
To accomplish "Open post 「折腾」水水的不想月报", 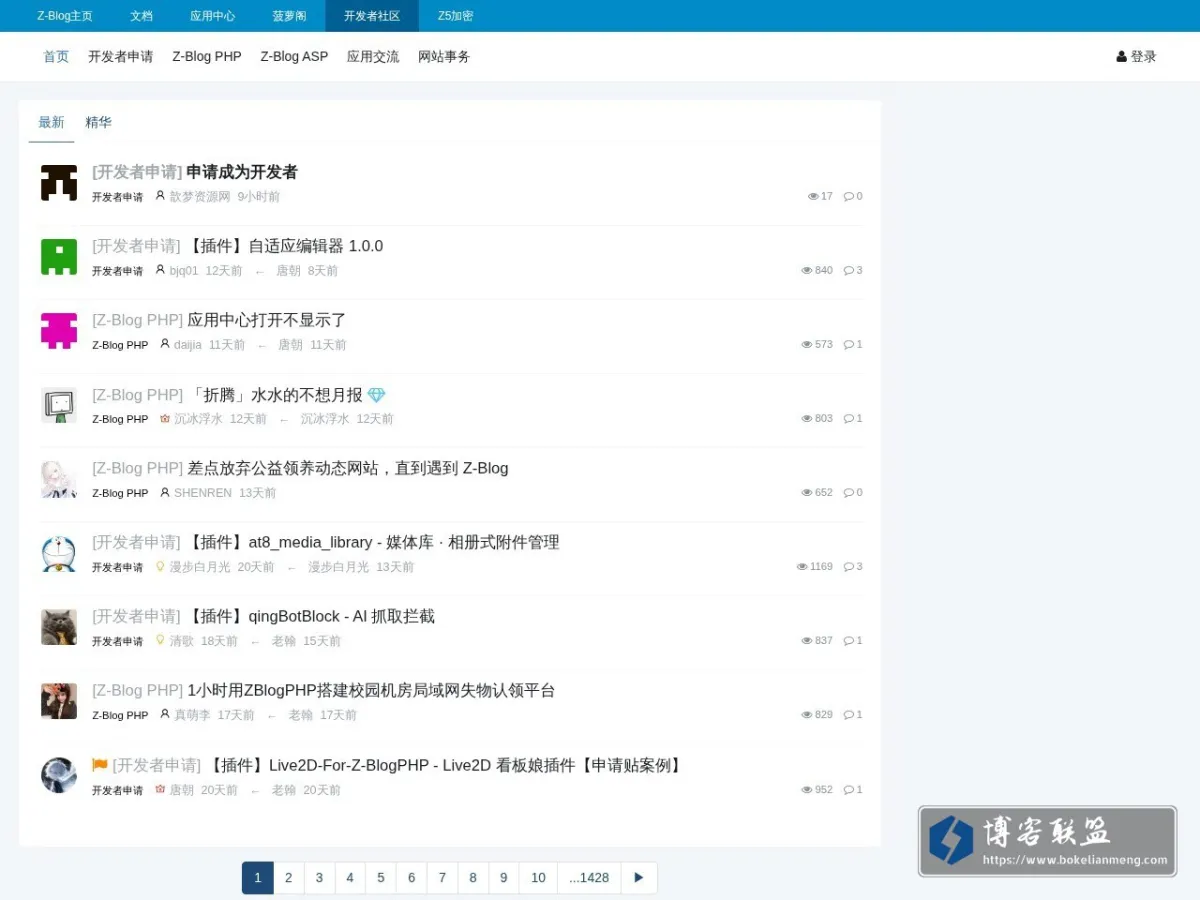I will (x=275, y=394).
